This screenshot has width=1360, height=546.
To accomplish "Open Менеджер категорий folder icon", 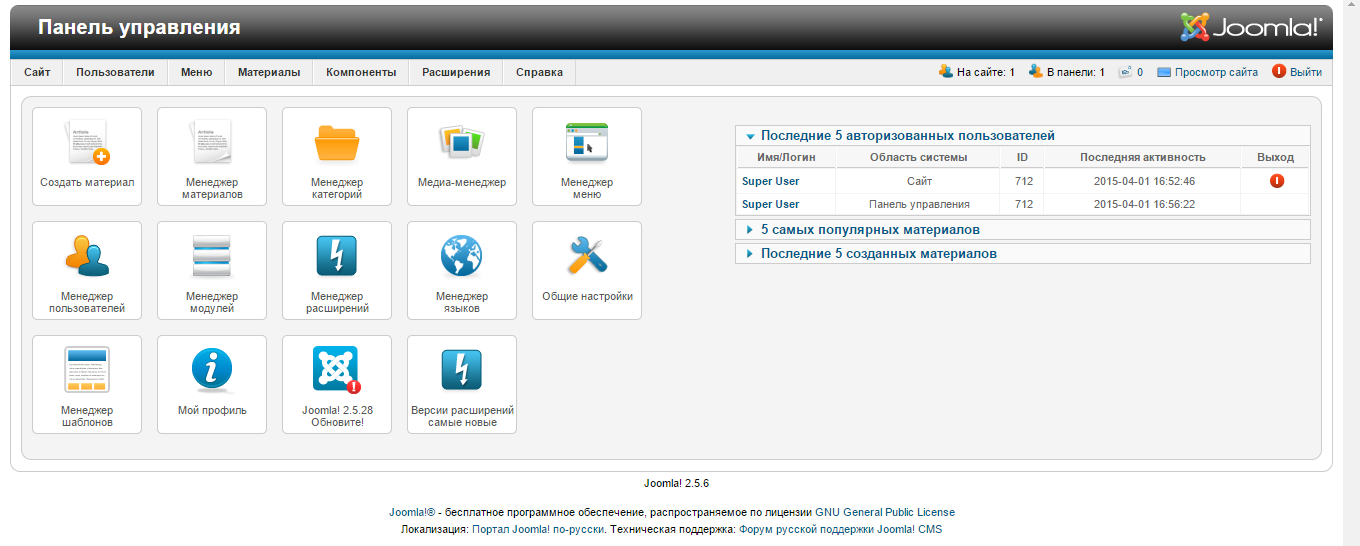I will (337, 157).
